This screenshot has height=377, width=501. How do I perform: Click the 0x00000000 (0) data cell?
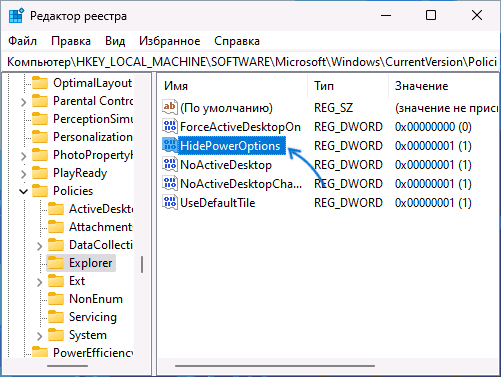point(433,127)
